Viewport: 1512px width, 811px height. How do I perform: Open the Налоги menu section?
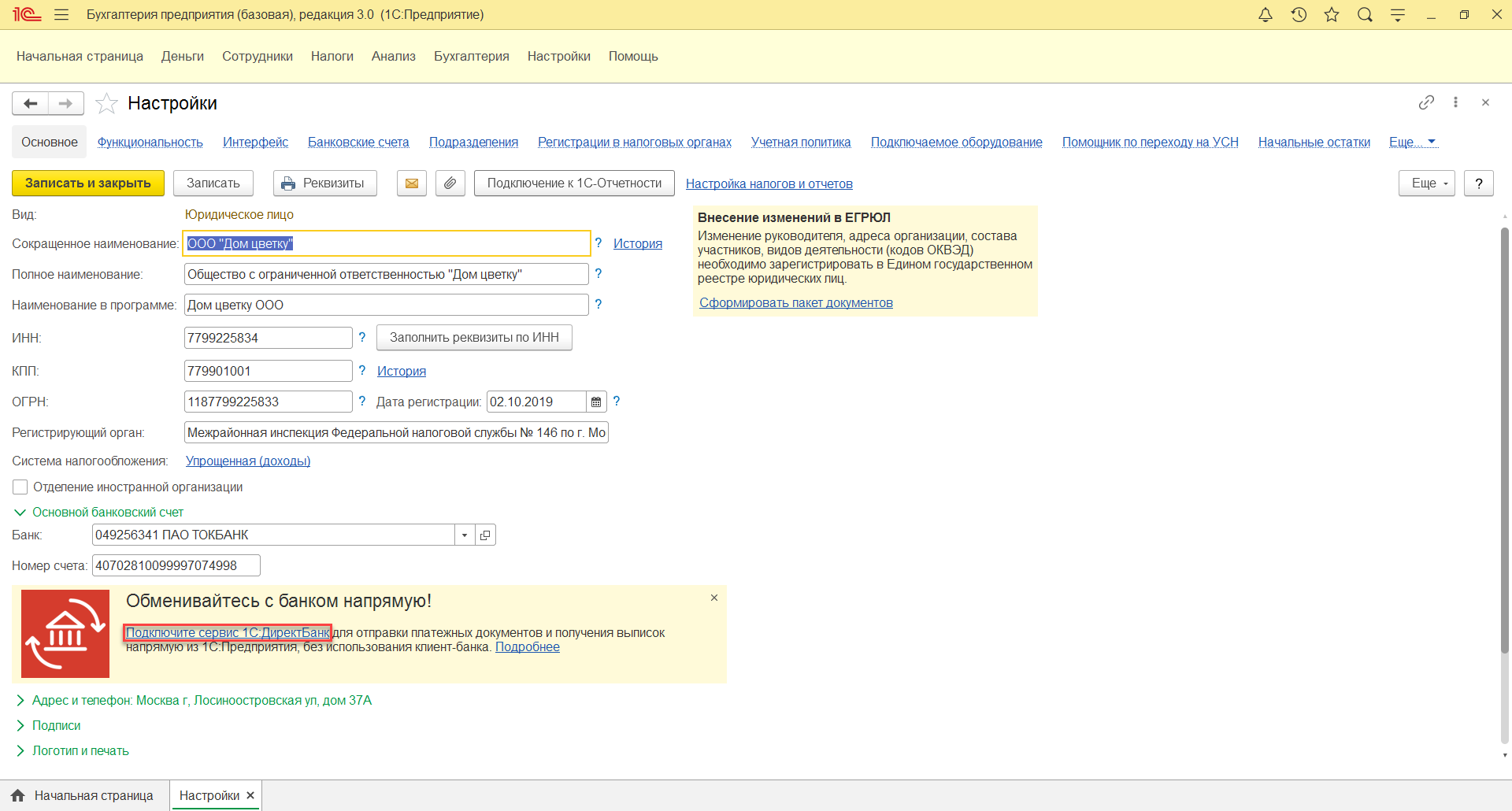click(332, 57)
